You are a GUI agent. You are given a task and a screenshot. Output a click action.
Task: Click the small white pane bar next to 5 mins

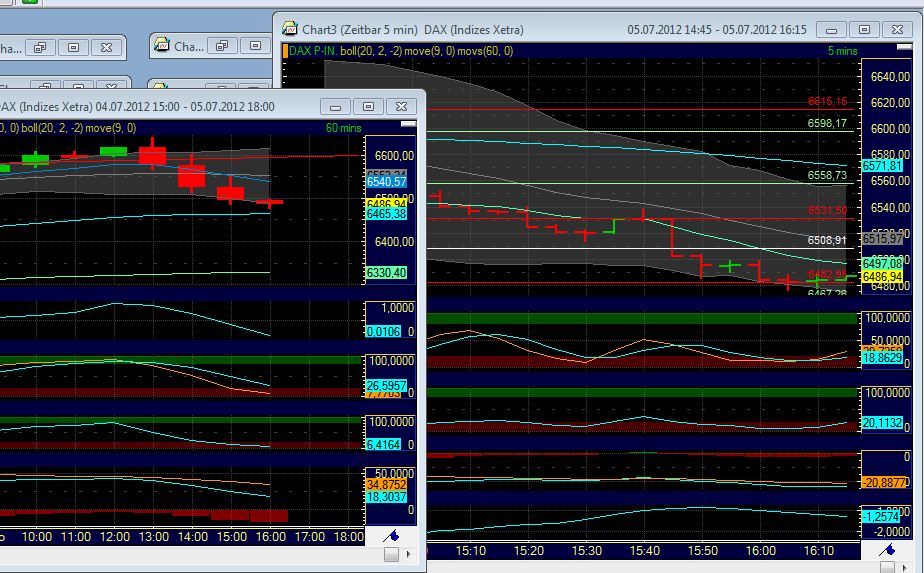904,47
